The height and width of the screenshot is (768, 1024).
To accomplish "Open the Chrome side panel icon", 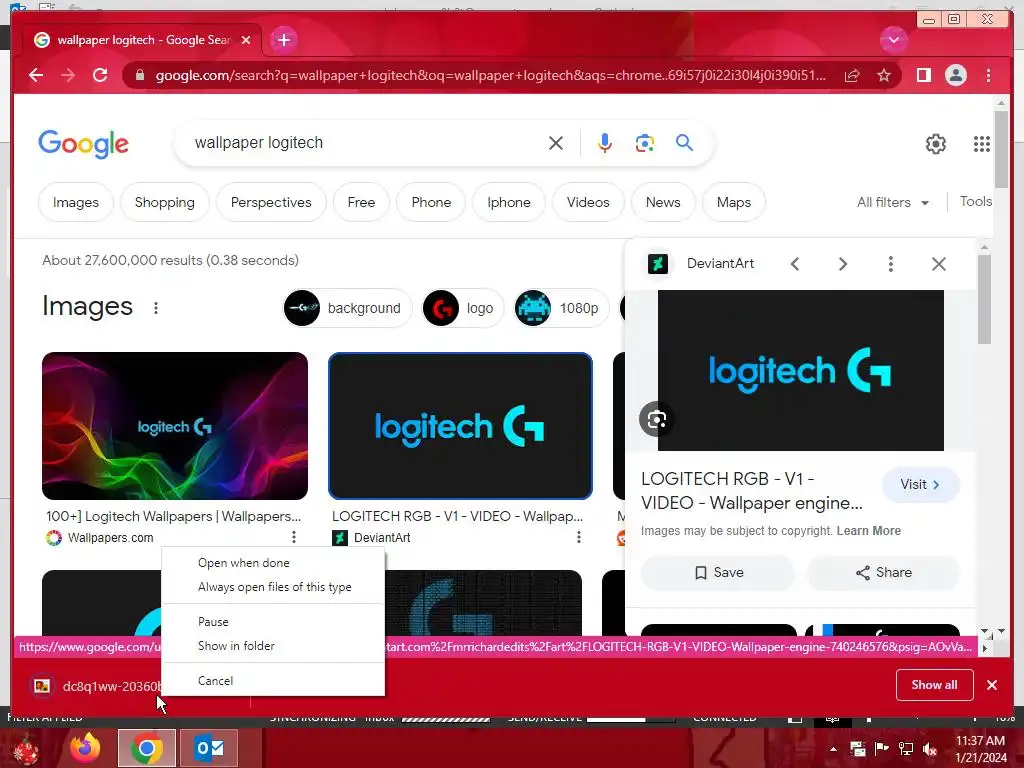I will (x=923, y=75).
